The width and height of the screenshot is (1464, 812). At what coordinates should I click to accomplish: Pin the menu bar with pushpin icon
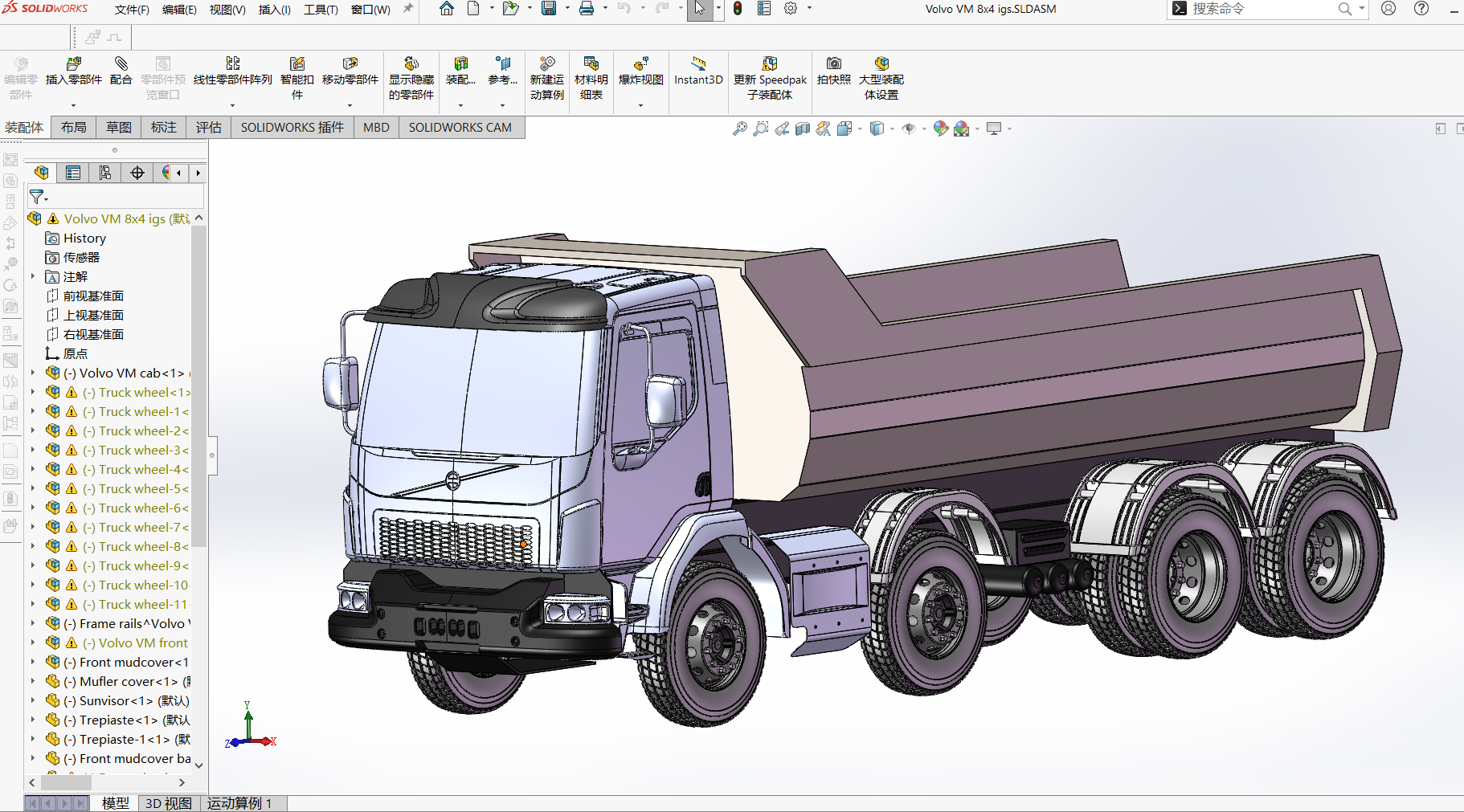coord(408,9)
